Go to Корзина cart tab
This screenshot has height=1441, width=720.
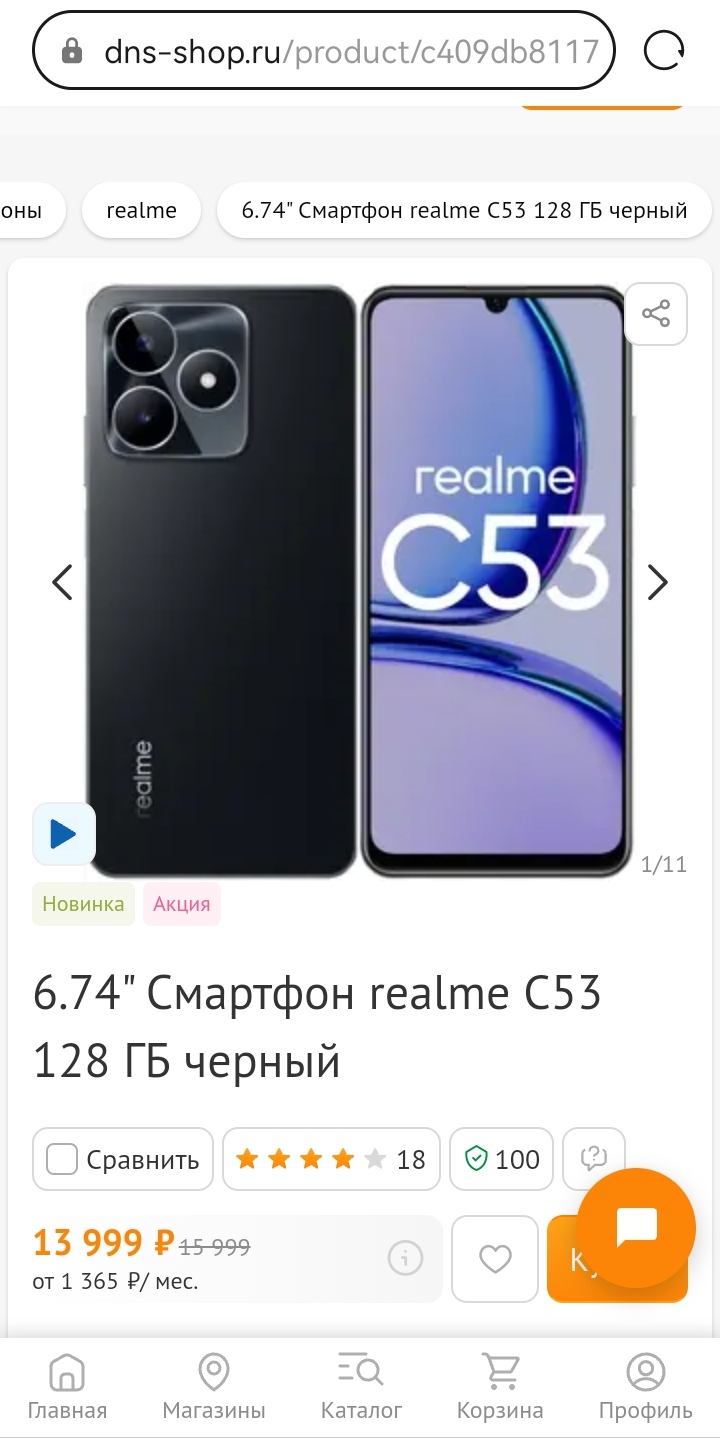500,1388
